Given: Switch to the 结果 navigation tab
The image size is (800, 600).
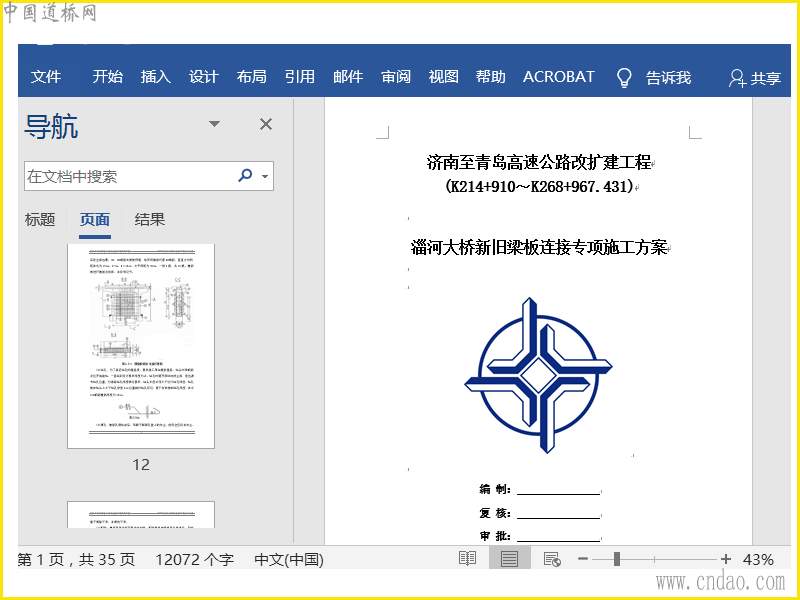Looking at the screenshot, I should 149,220.
